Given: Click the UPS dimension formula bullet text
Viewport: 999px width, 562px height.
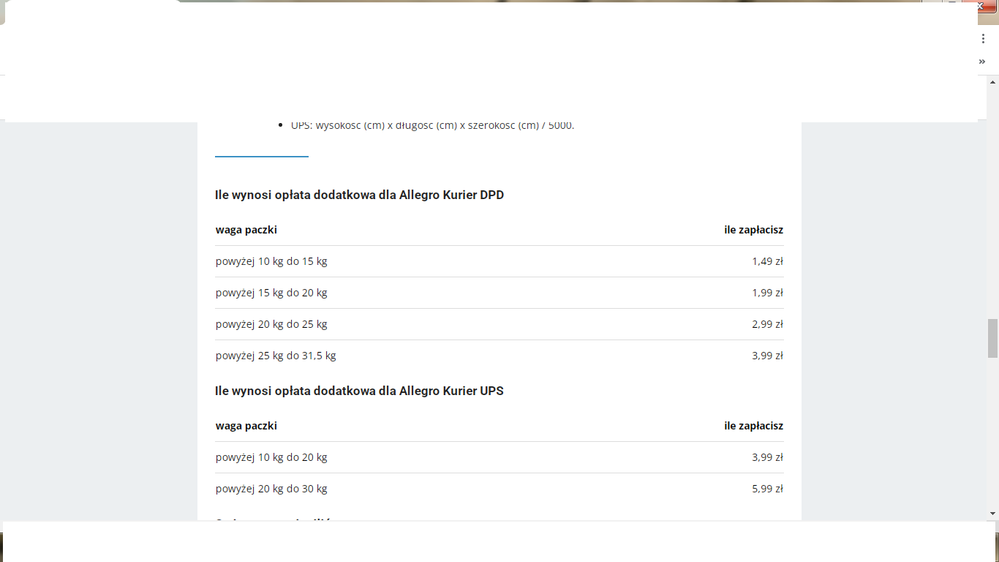Looking at the screenshot, I should (433, 126).
